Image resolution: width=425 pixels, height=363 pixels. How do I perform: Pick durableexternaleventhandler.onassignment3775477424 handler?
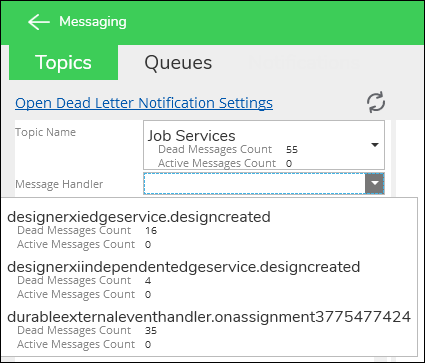coord(209,330)
